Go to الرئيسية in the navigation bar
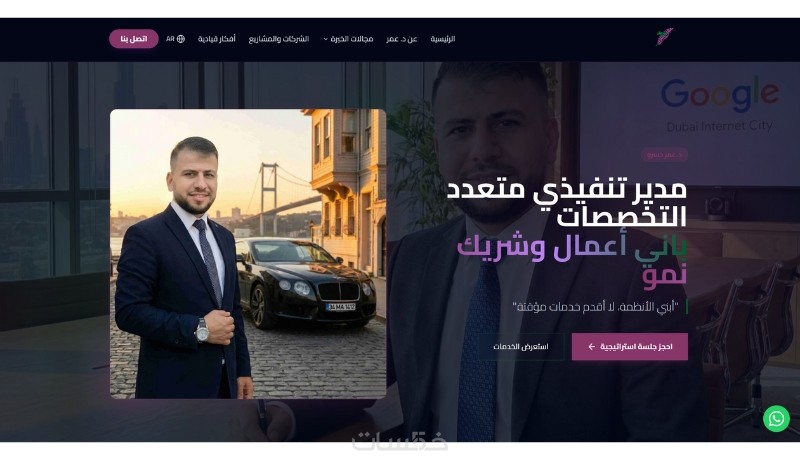Viewport: 800px width, 460px height. pyautogui.click(x=442, y=39)
